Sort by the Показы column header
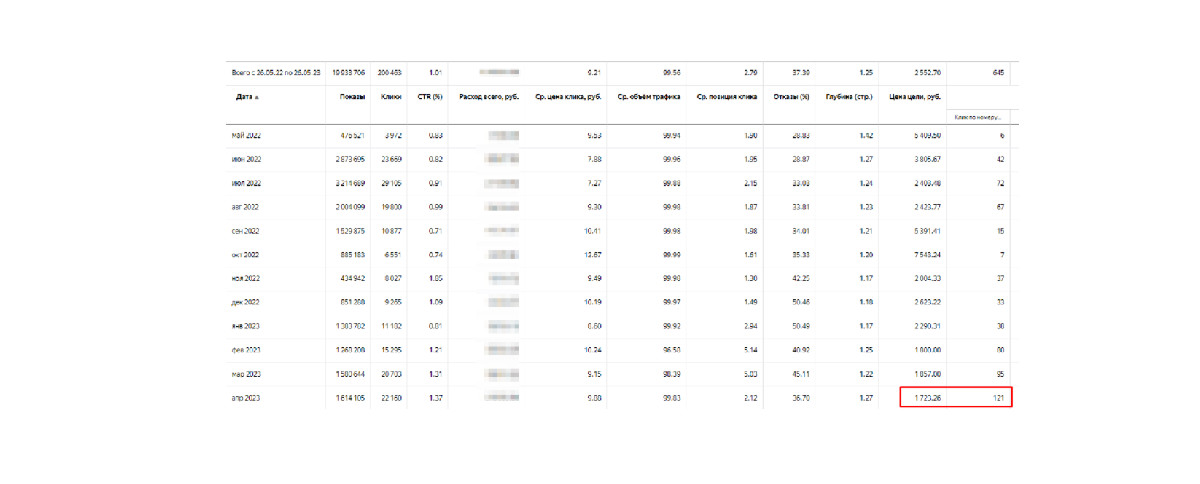 (351, 97)
